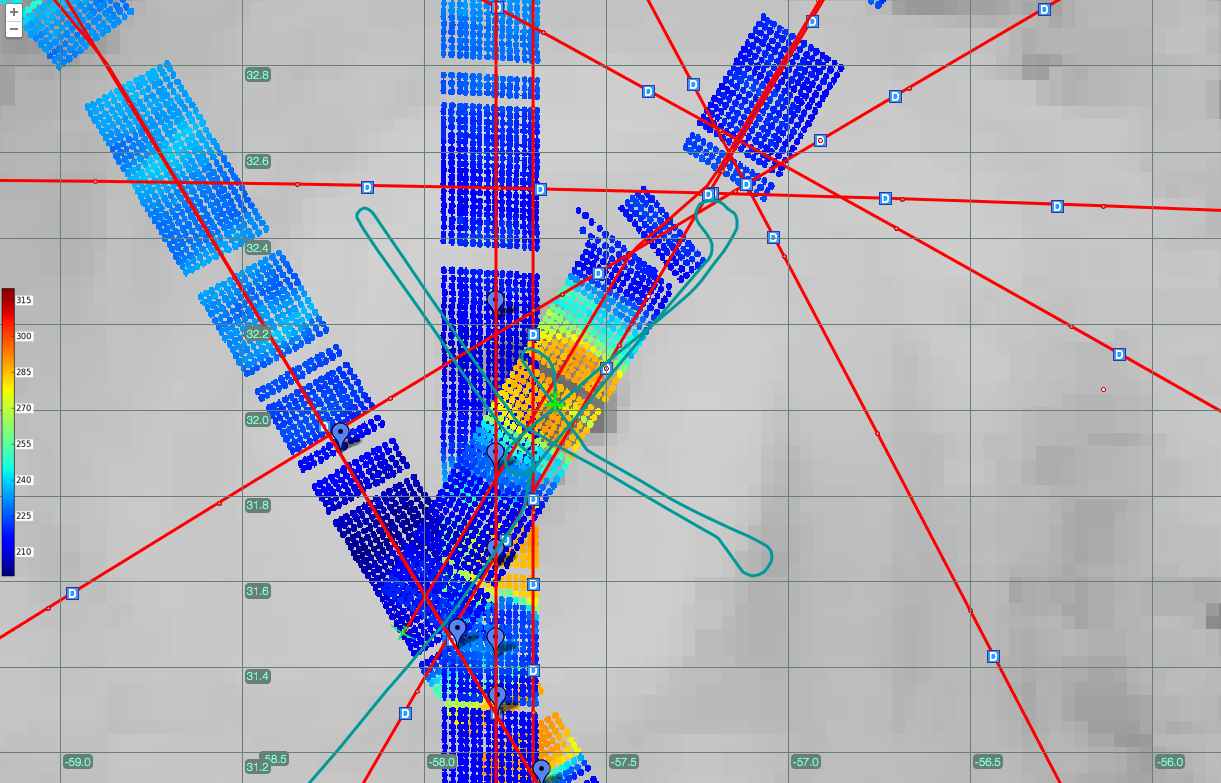The image size is (1221, 783).
Task: Click the 32.8 latitude grid label
Action: pos(258,75)
